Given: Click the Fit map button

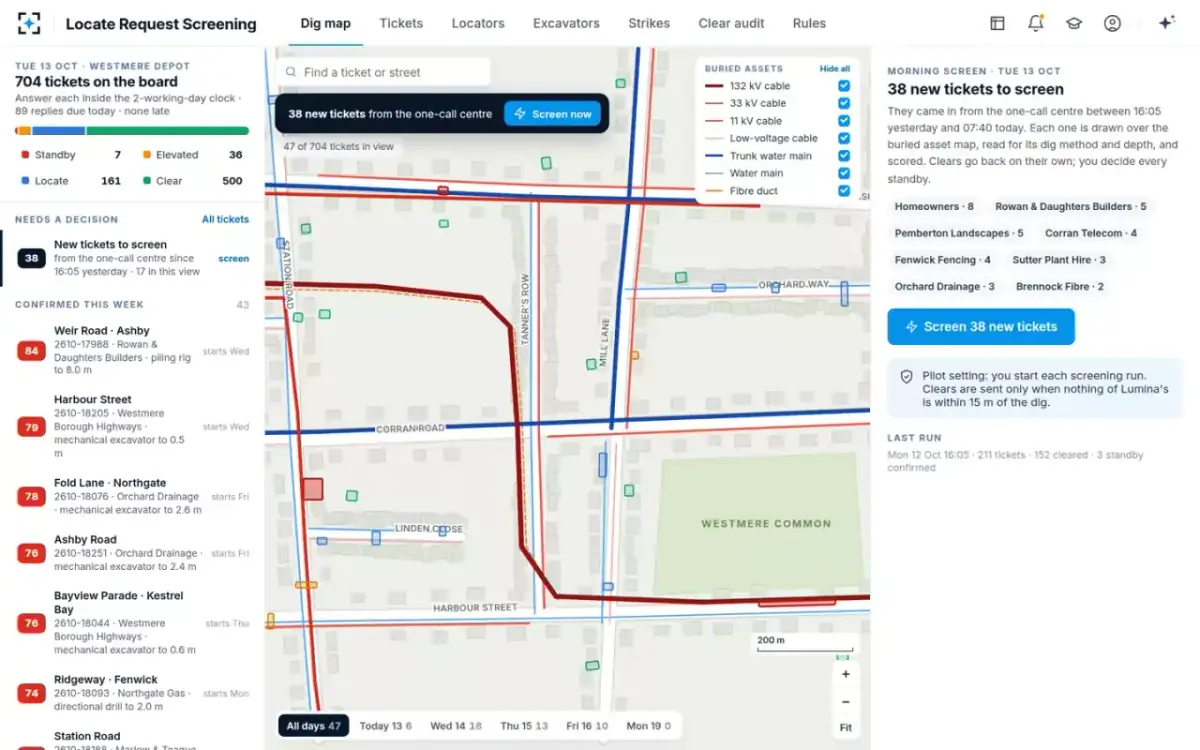Looking at the screenshot, I should coord(845,728).
